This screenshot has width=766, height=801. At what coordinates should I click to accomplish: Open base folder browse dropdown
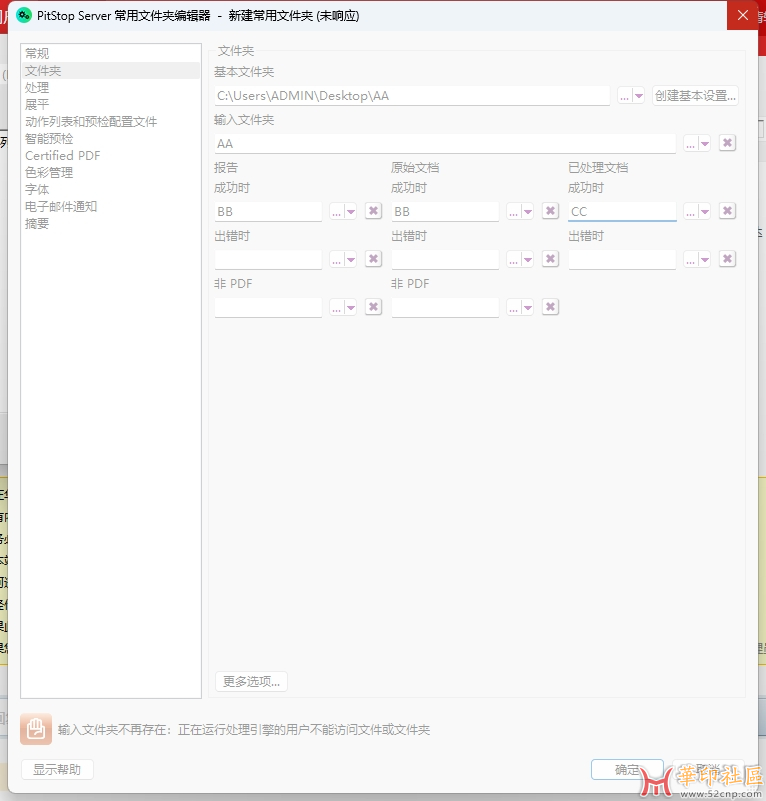(x=631, y=96)
